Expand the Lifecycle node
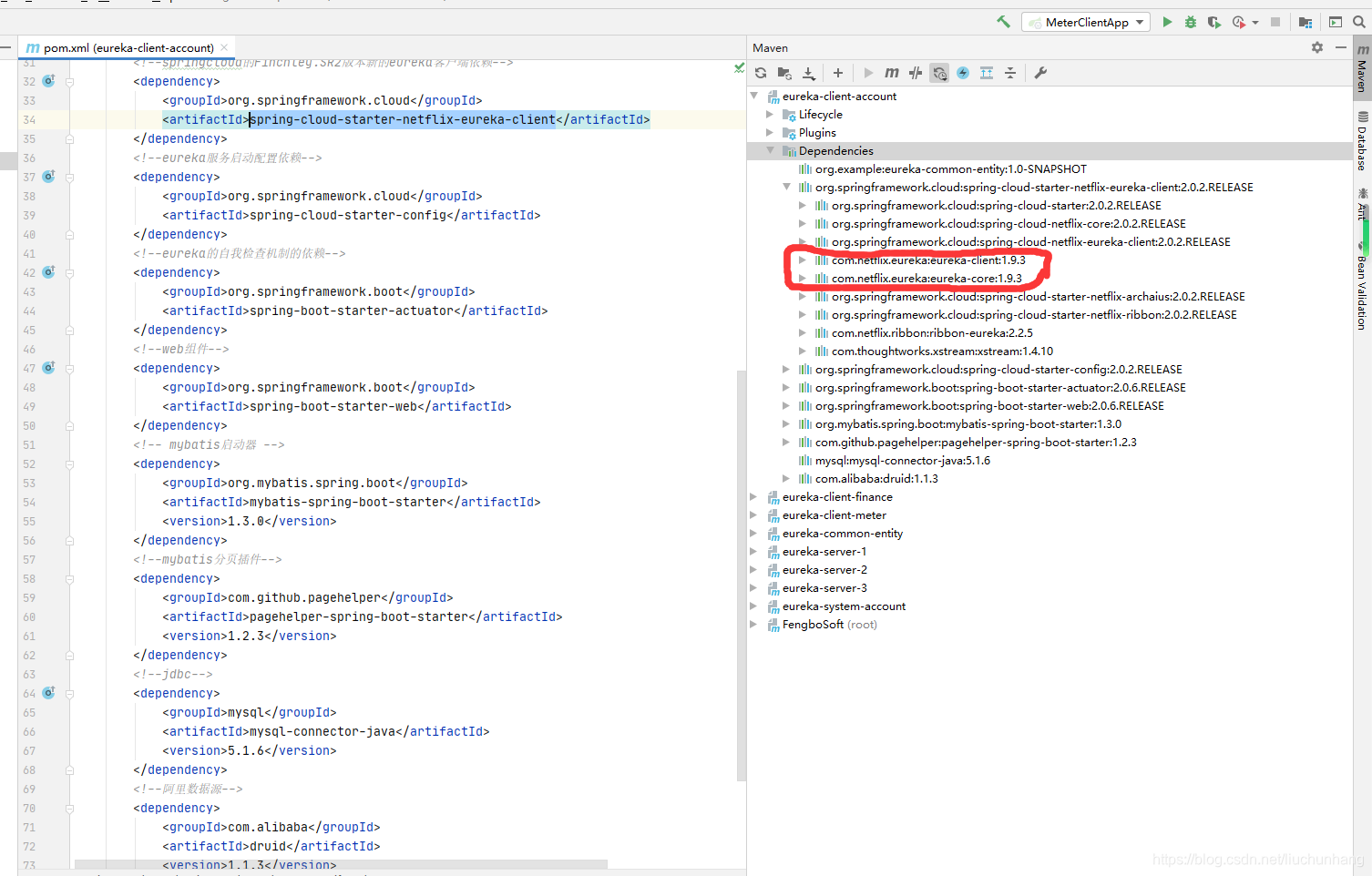This screenshot has width=1372, height=876. pos(770,114)
